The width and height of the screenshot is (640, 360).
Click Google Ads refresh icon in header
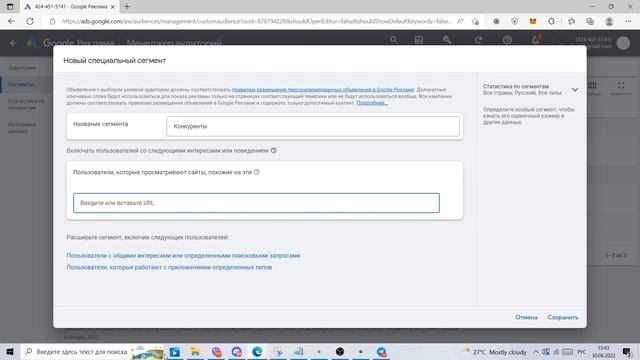(x=478, y=40)
